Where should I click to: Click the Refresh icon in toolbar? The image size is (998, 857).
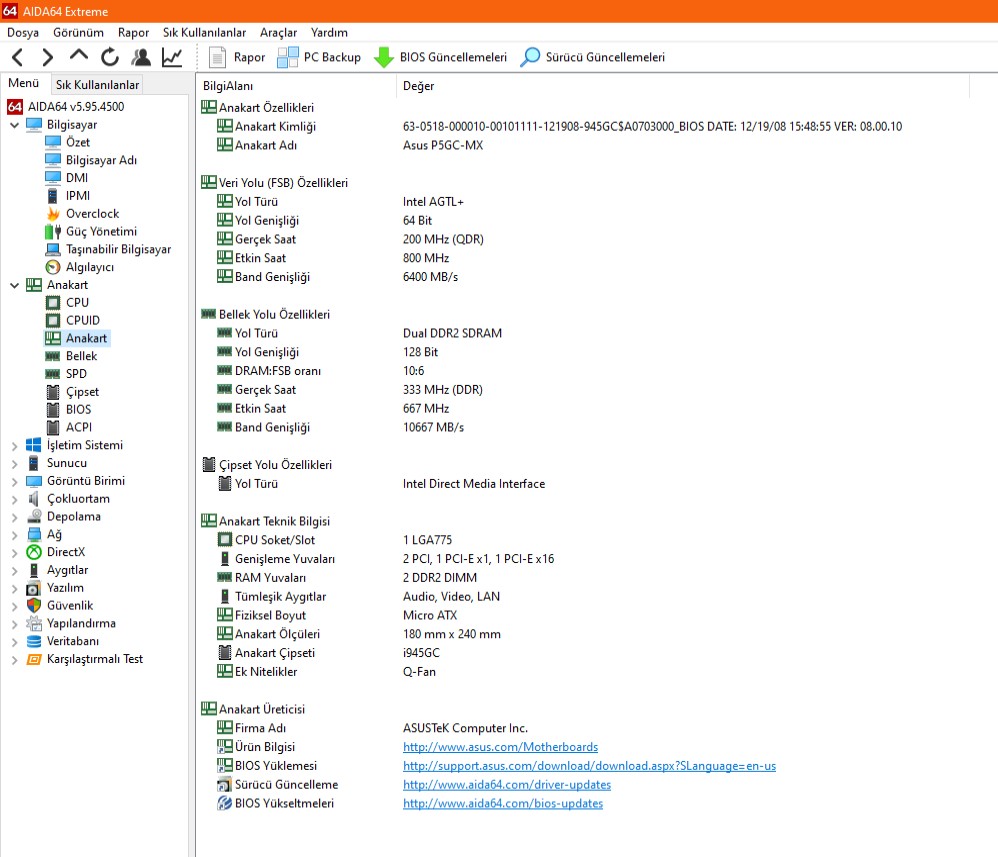pyautogui.click(x=110, y=57)
